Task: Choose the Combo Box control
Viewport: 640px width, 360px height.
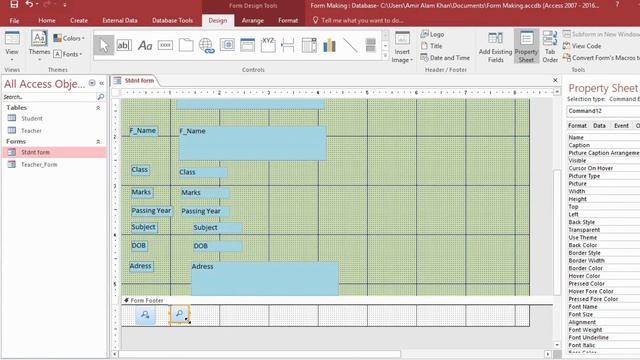Action: (x=309, y=45)
